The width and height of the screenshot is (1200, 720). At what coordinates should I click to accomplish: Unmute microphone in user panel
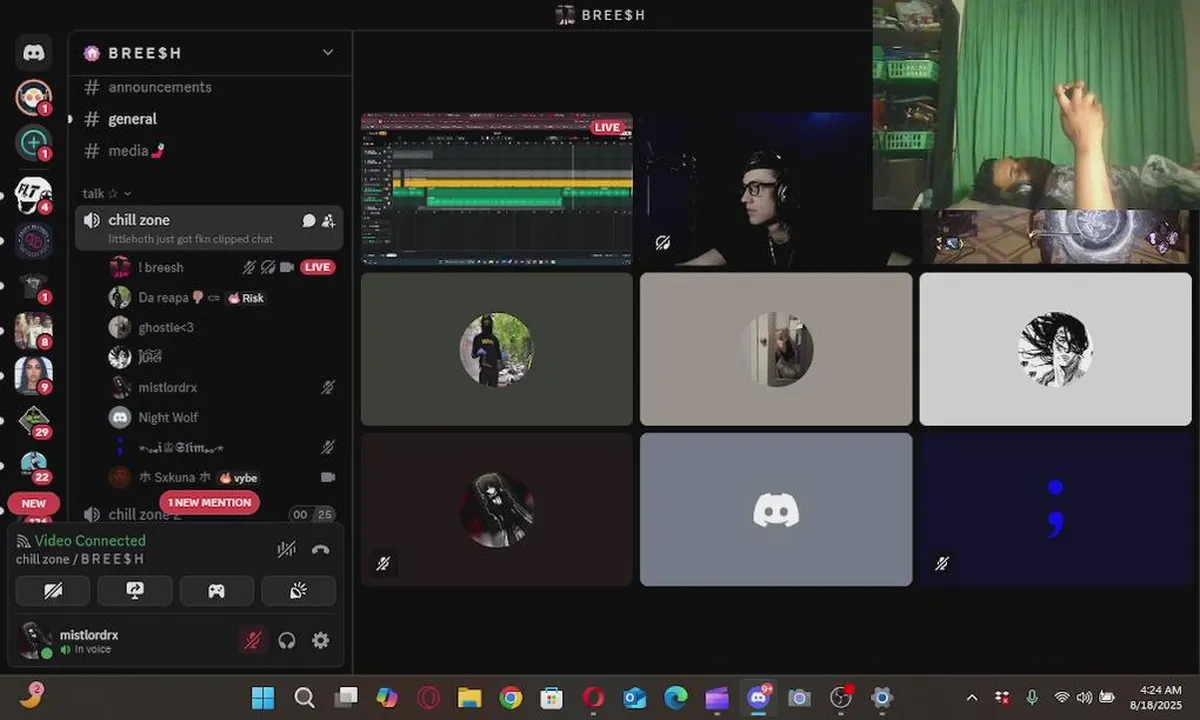(253, 640)
